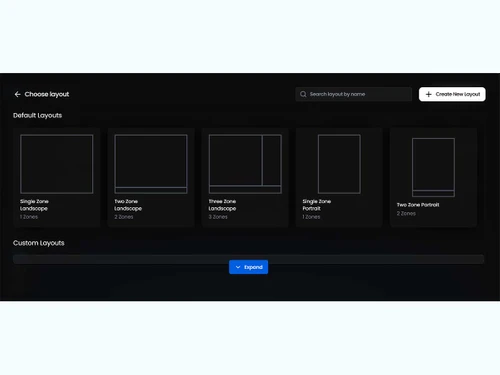Click the Two Zone Landscape title
The height and width of the screenshot is (375, 500).
click(128, 205)
